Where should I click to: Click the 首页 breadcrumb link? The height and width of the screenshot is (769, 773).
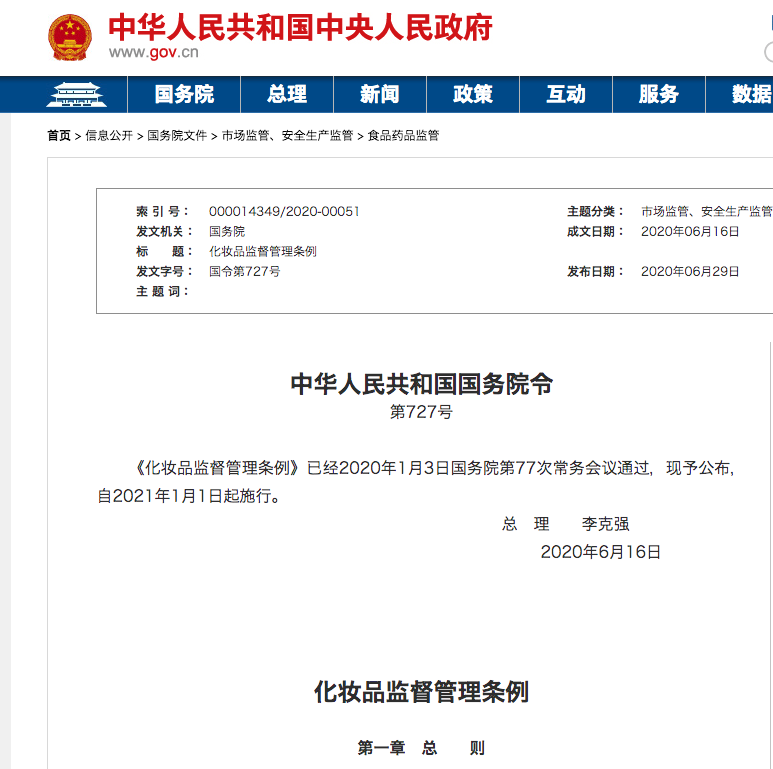pyautogui.click(x=59, y=136)
